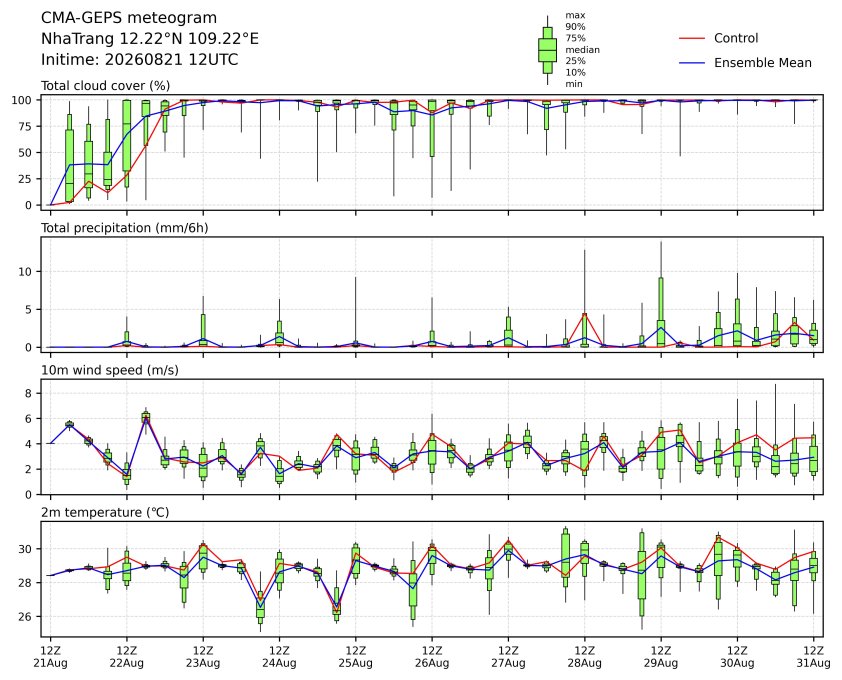The width and height of the screenshot is (842, 680).
Task: Click the red Control legend line
Action: click(692, 39)
